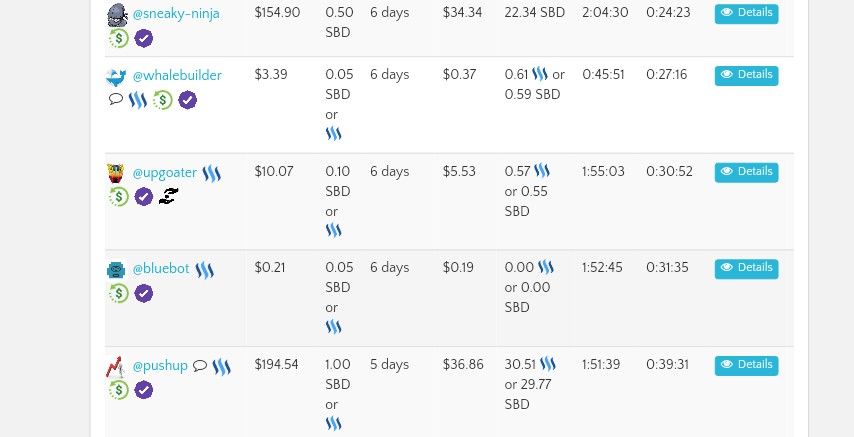This screenshot has height=437, width=854.
Task: Open the @upgoater profile link
Action: point(164,173)
